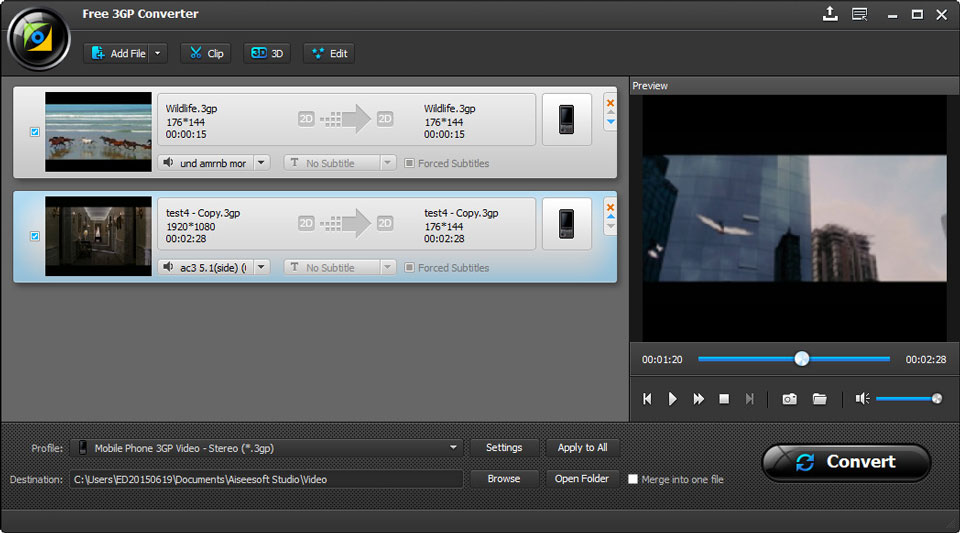
Task: Open the snapshot folder icon
Action: click(x=820, y=399)
